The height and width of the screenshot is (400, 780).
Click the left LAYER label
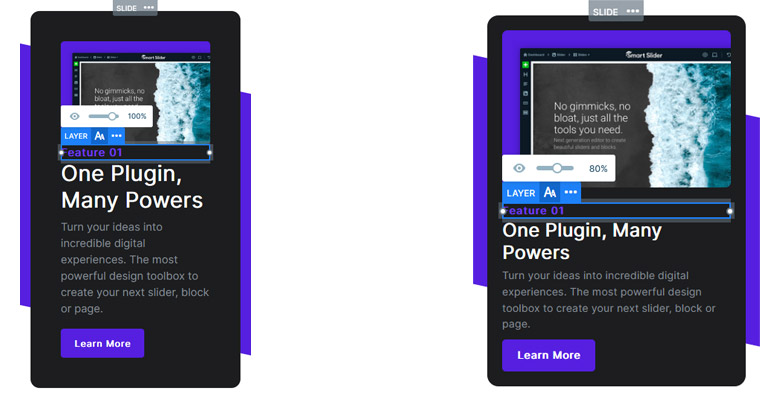tap(76, 136)
